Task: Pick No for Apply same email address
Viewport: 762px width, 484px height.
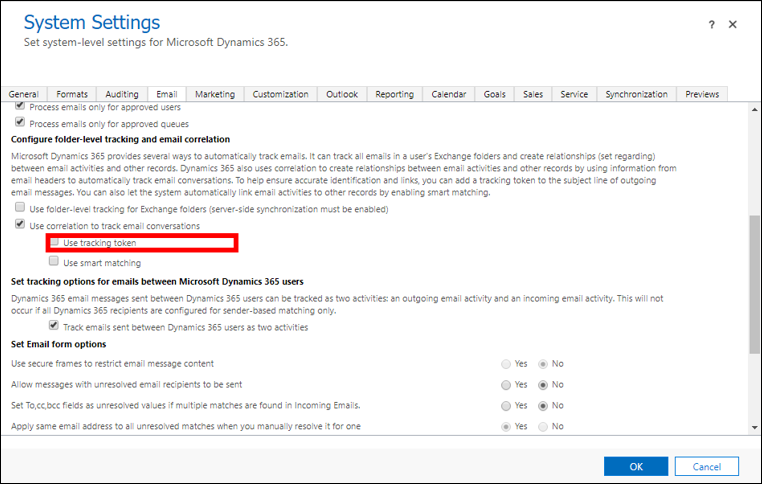Action: pos(543,427)
